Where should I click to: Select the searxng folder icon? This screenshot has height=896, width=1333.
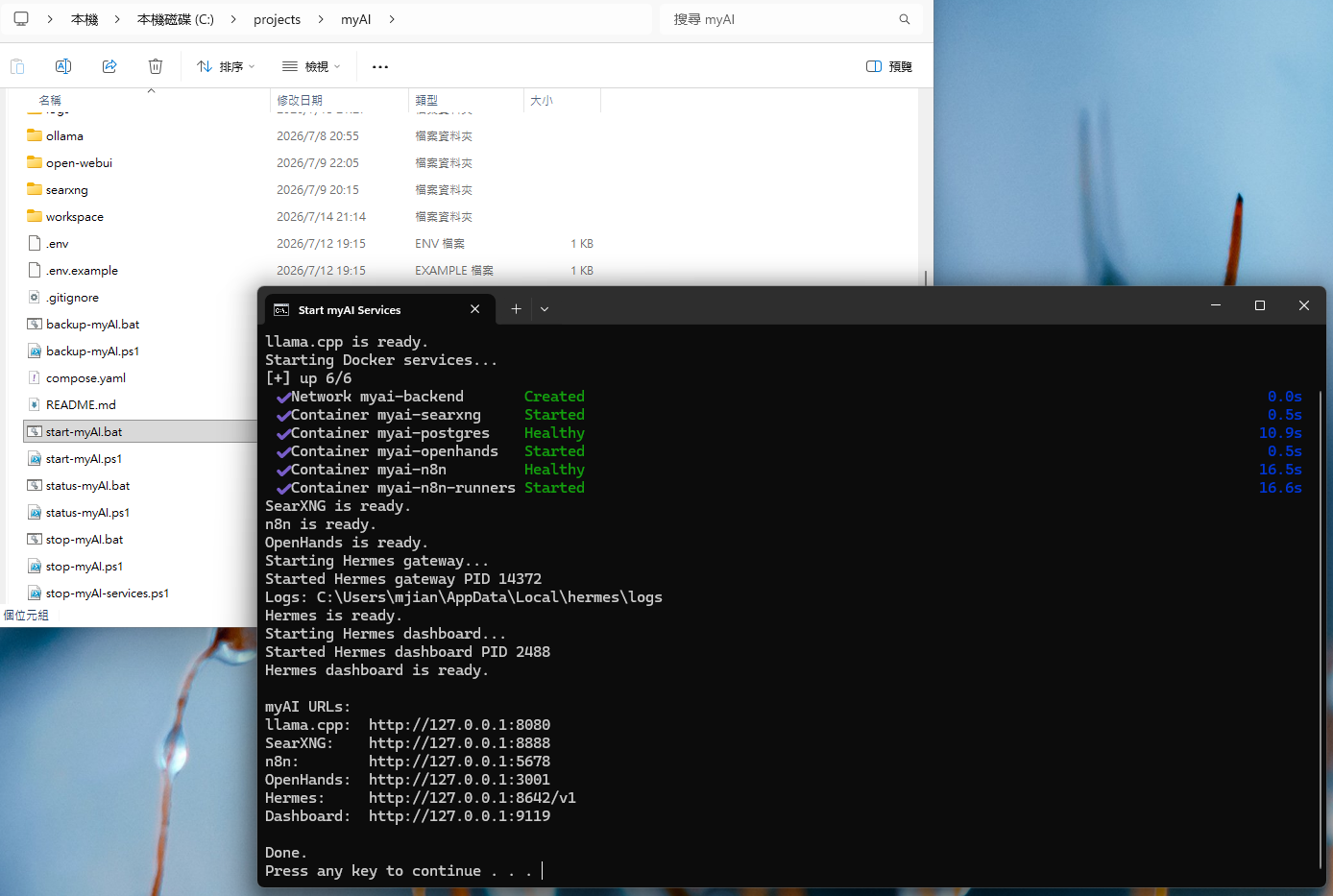click(35, 189)
